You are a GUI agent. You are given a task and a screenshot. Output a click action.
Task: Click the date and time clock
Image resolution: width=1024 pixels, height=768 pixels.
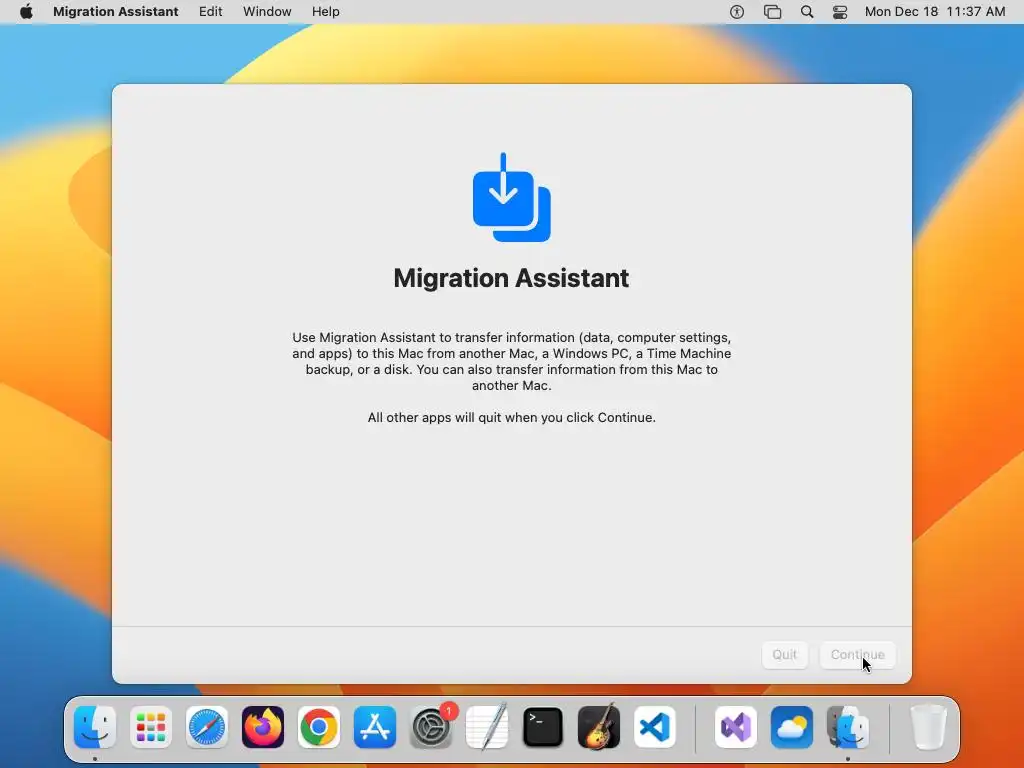coord(935,12)
